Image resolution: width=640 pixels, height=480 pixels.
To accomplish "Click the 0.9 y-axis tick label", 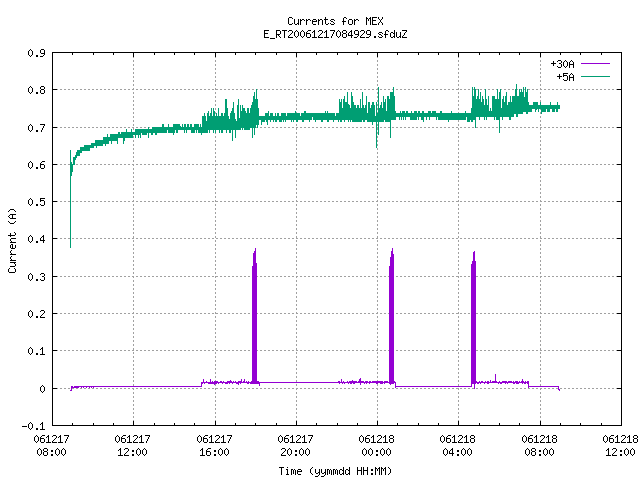I will point(36,53).
